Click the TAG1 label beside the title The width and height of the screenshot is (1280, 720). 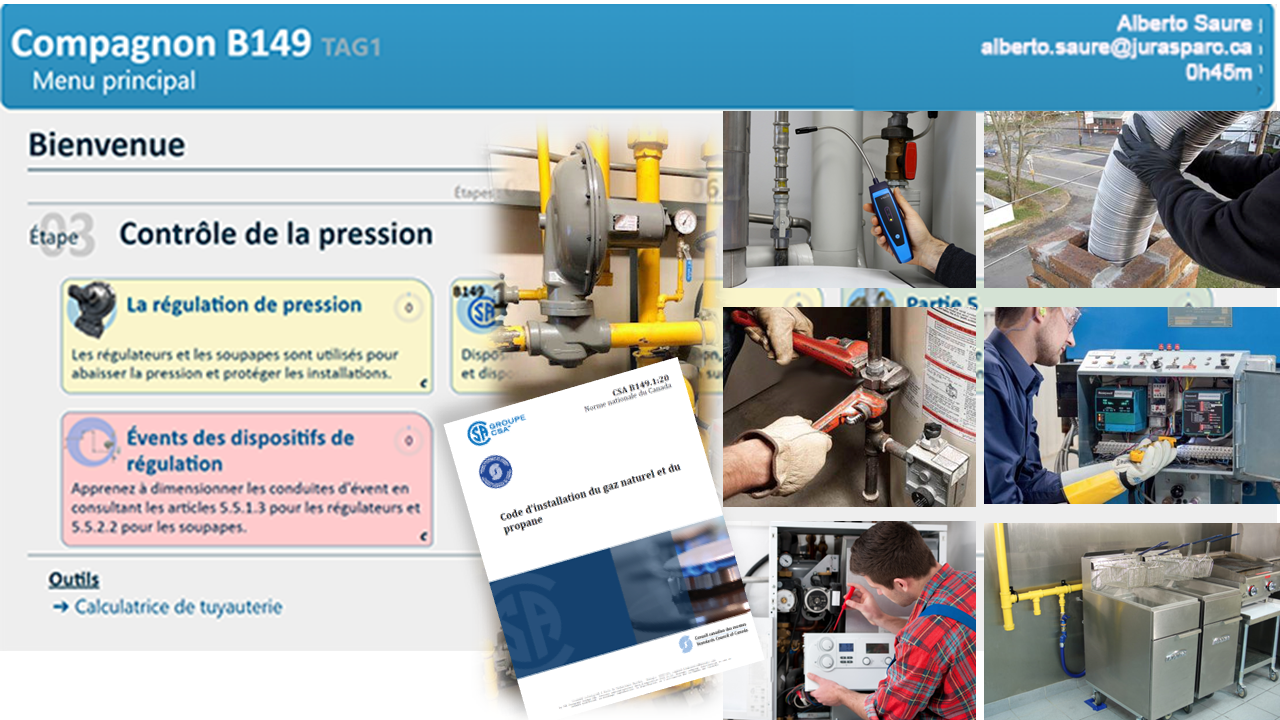click(351, 47)
